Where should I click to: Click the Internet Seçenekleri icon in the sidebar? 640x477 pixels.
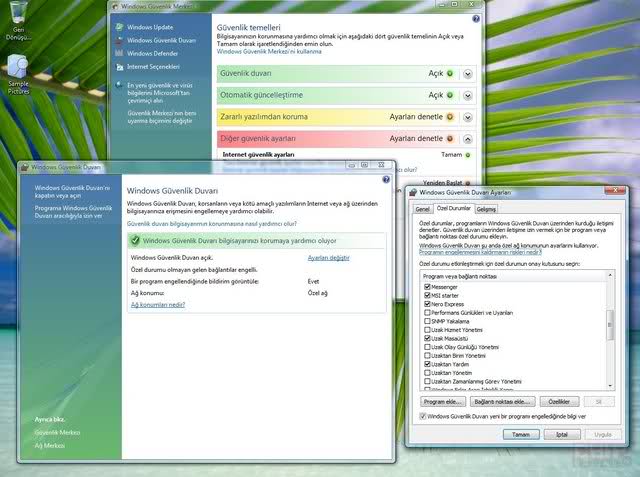tap(119, 67)
